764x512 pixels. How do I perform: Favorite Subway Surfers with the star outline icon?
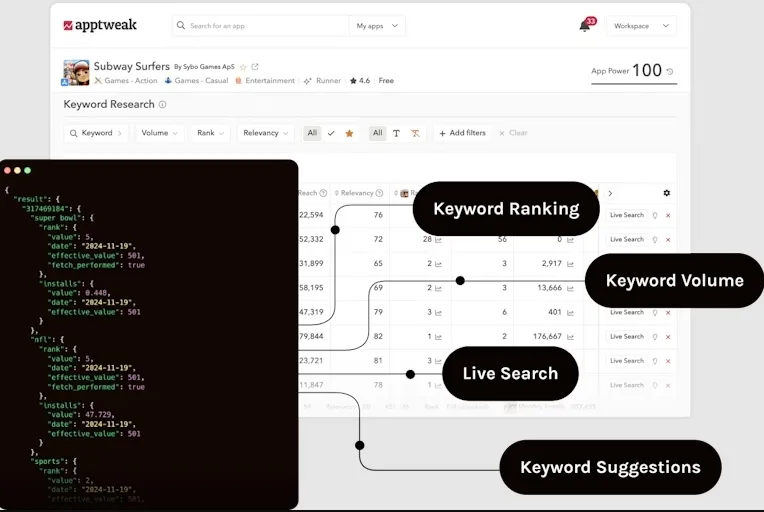243,67
